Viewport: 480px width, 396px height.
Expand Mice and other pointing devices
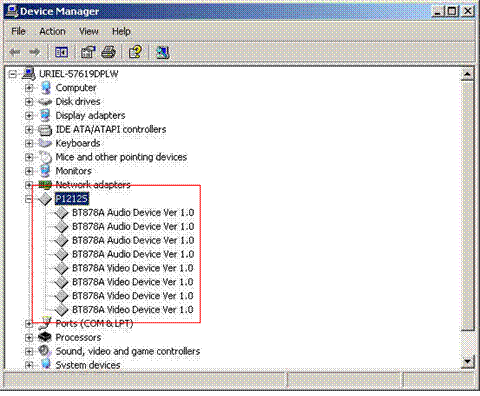pyautogui.click(x=29, y=157)
